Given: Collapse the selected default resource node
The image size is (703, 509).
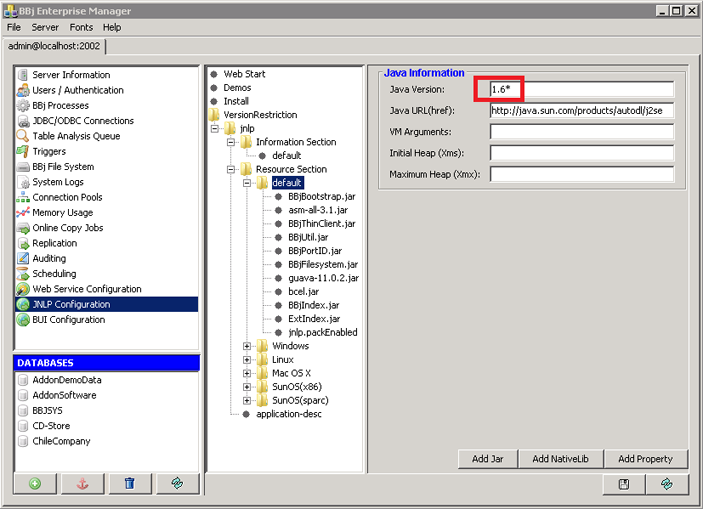Looking at the screenshot, I should coord(247,183).
